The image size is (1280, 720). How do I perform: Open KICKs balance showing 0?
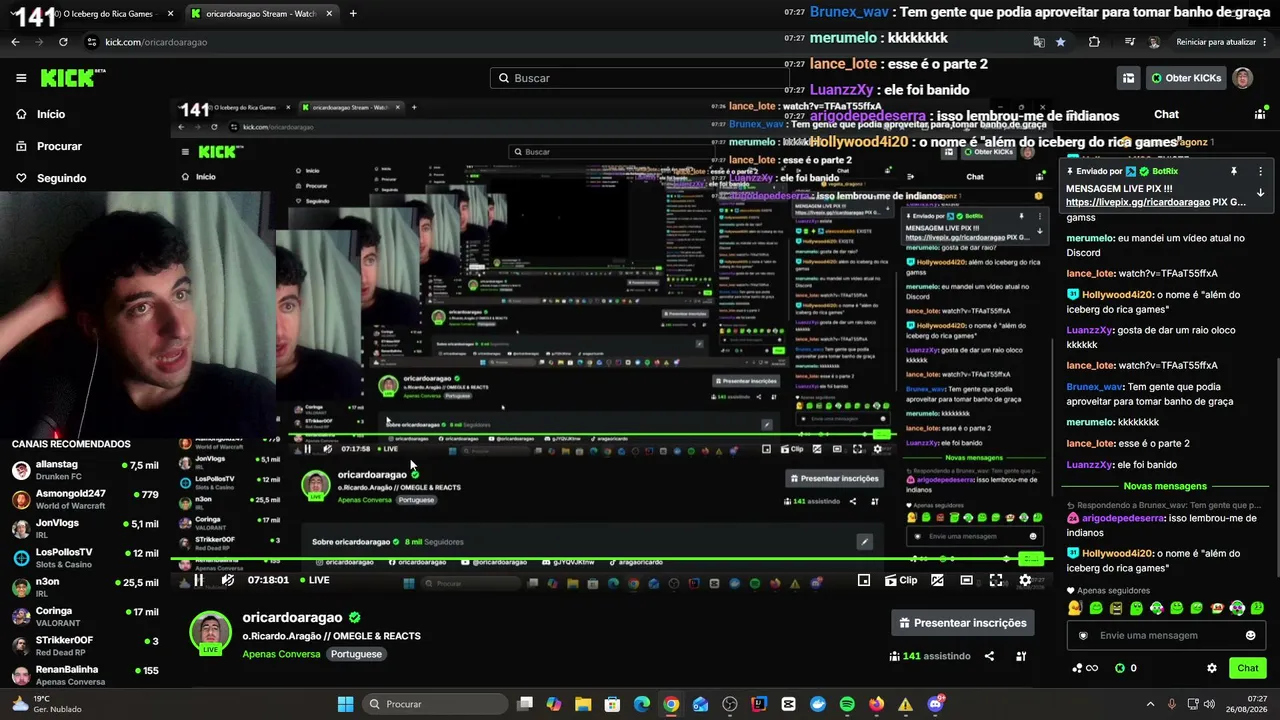click(1126, 668)
